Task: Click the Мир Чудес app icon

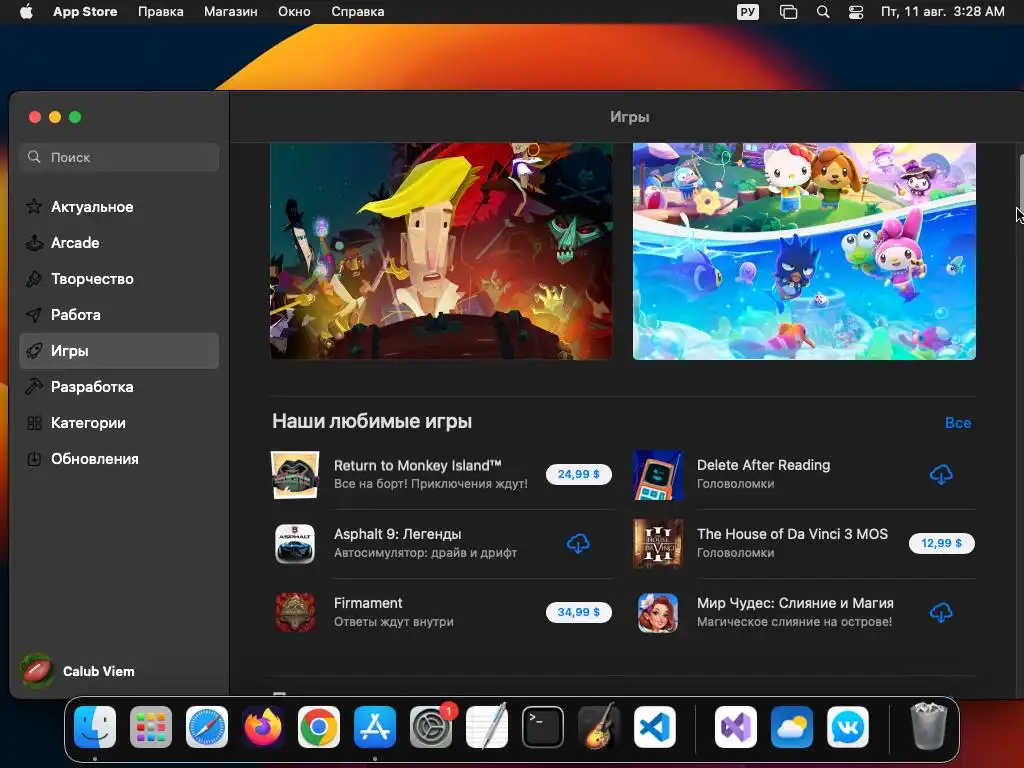Action: [658, 613]
